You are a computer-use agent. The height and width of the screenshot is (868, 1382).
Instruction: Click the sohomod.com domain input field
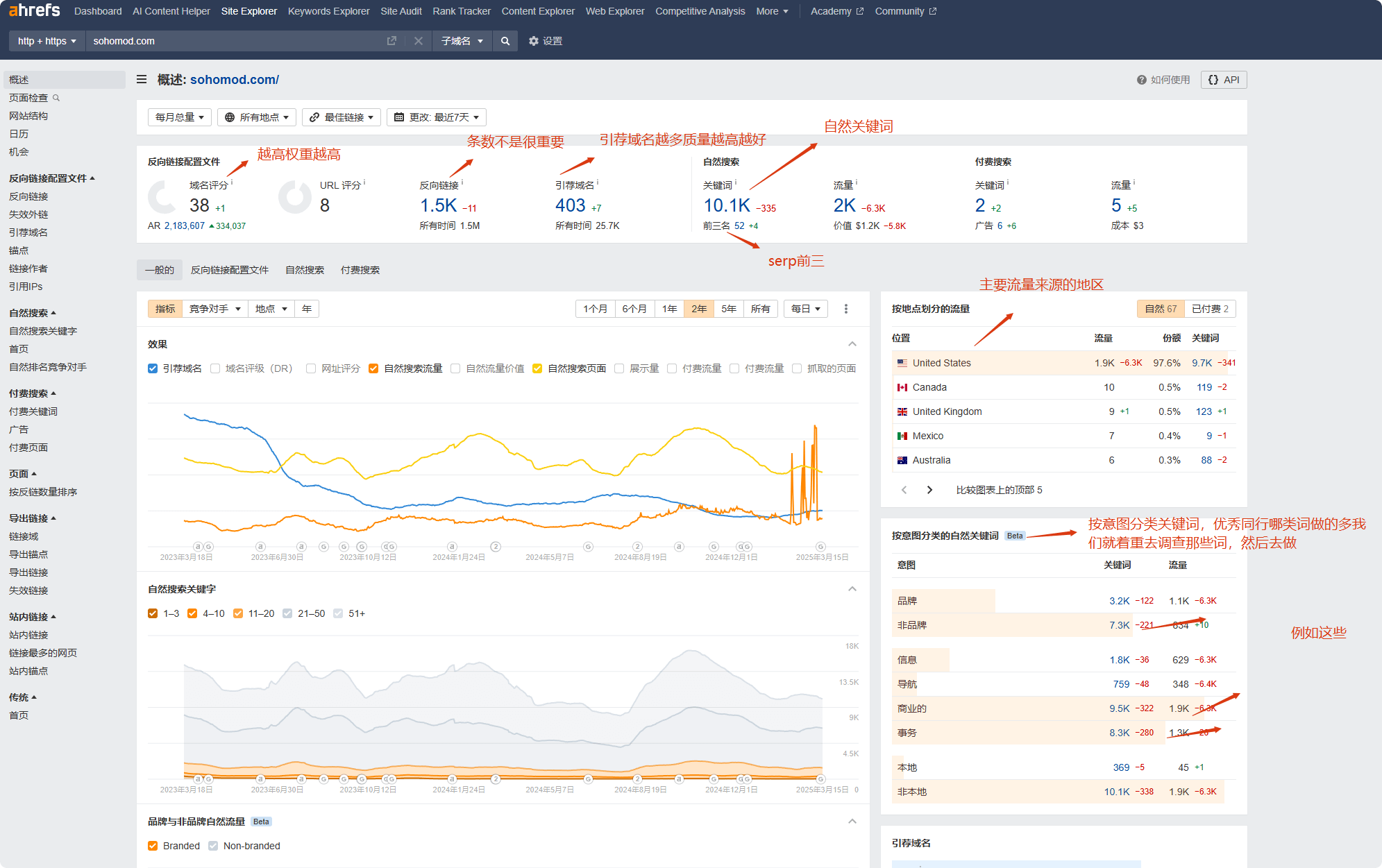point(236,41)
